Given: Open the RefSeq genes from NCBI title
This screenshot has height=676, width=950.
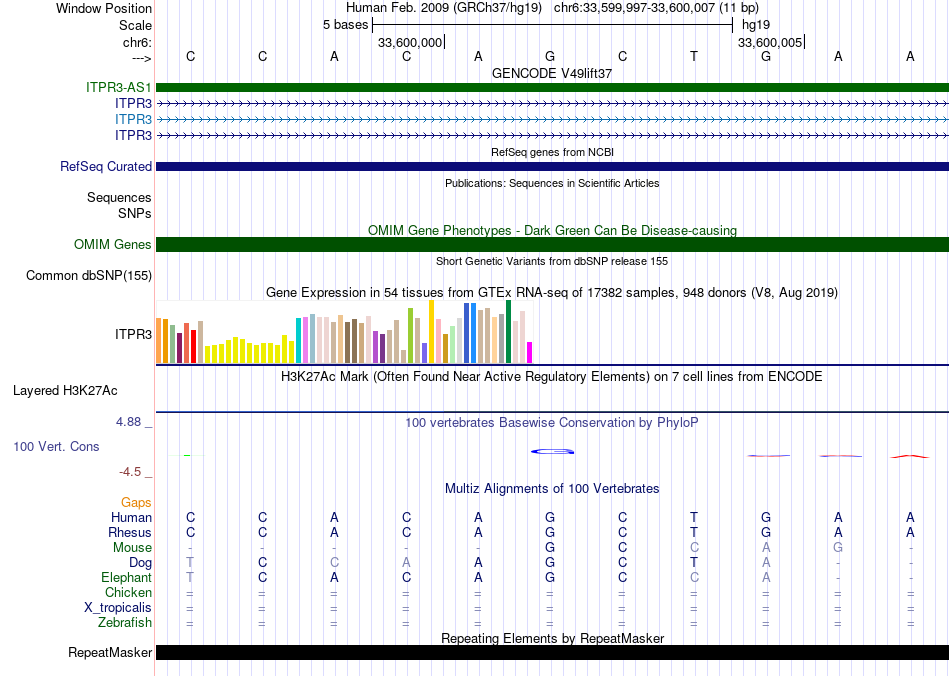Looking at the screenshot, I should pyautogui.click(x=552, y=152).
